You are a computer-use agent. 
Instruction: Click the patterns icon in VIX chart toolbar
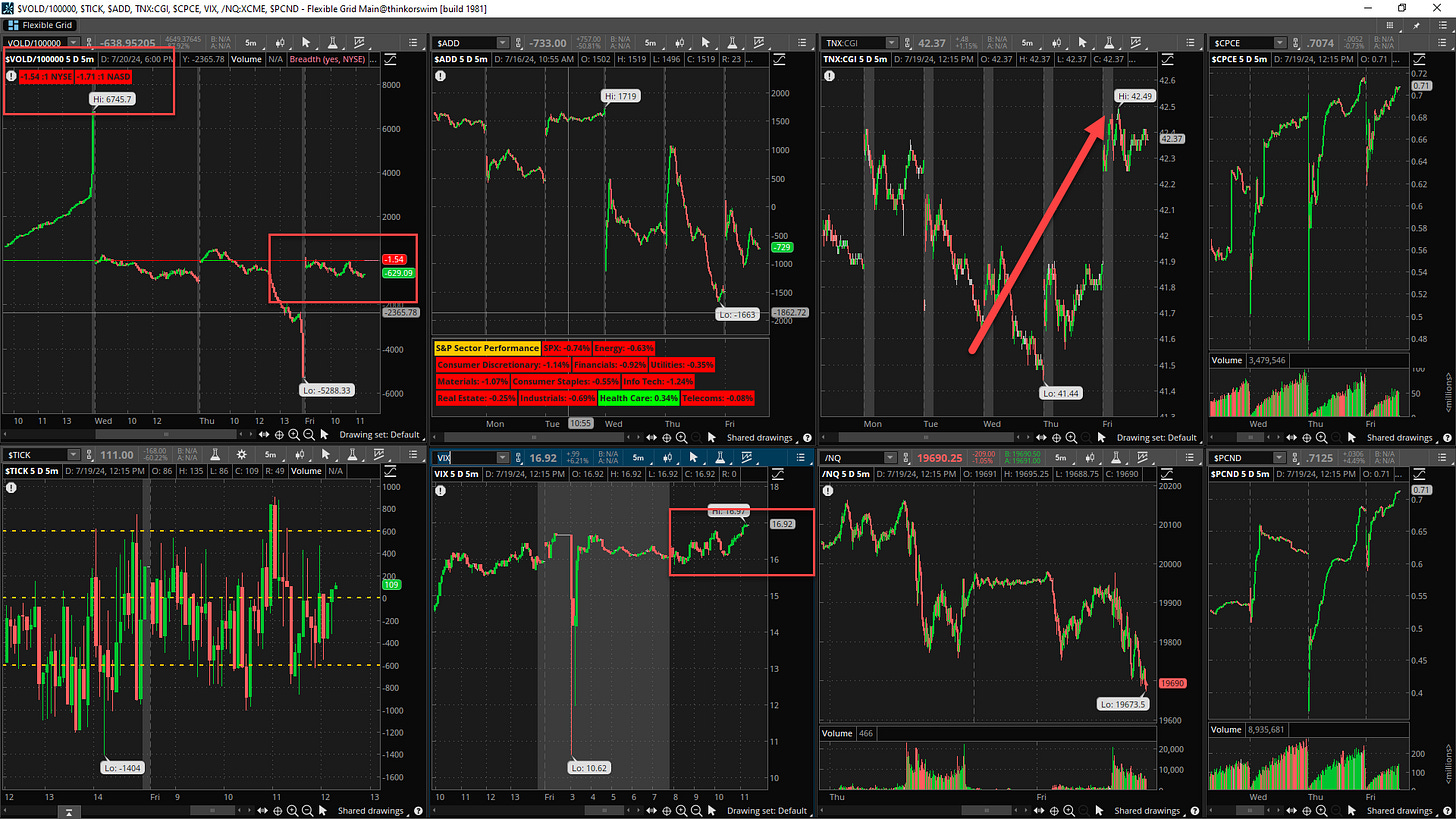pos(745,457)
